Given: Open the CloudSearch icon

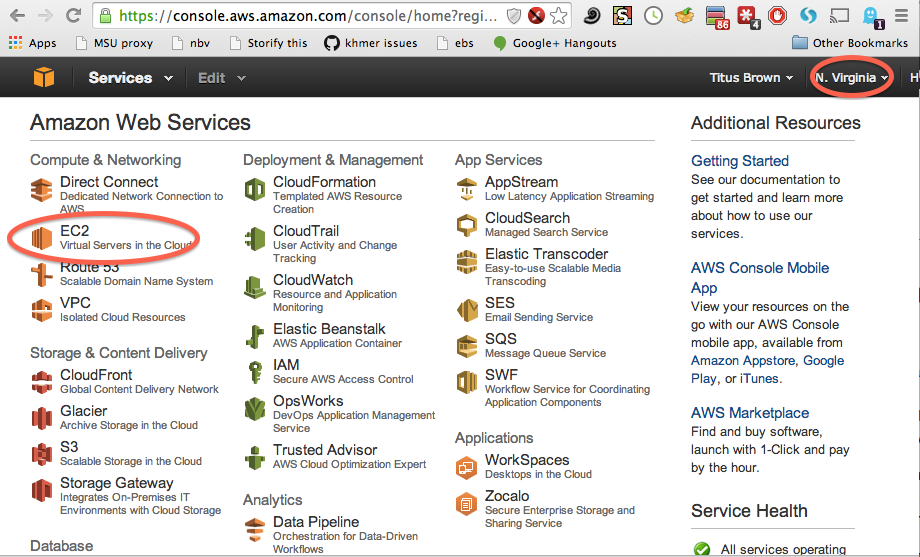Looking at the screenshot, I should 467,226.
